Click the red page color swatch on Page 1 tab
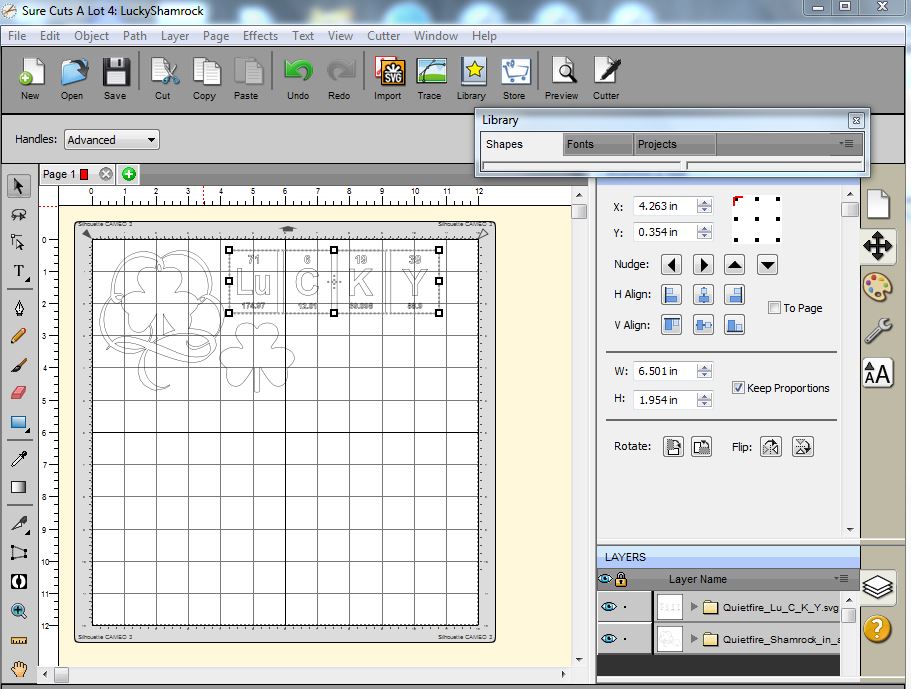This screenshot has height=689, width=911. pos(84,174)
